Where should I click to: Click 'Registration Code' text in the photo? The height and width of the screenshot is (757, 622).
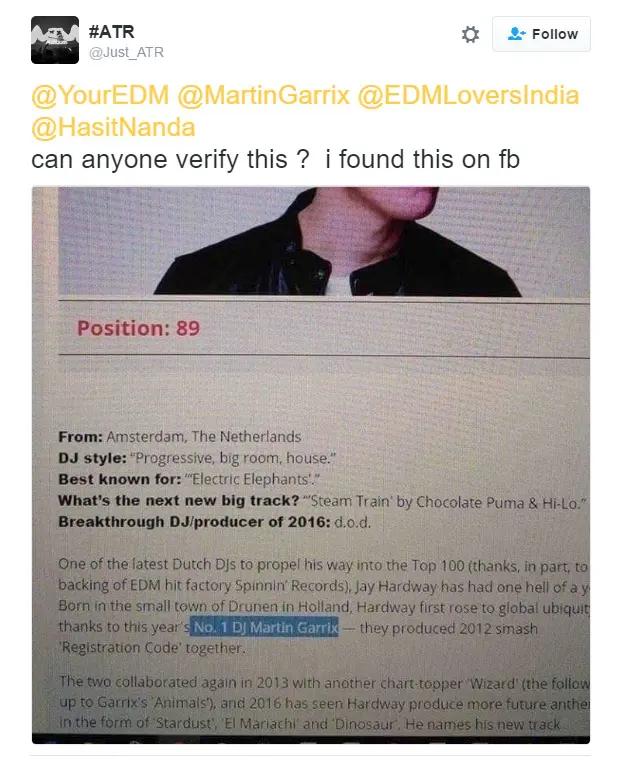click(x=121, y=648)
